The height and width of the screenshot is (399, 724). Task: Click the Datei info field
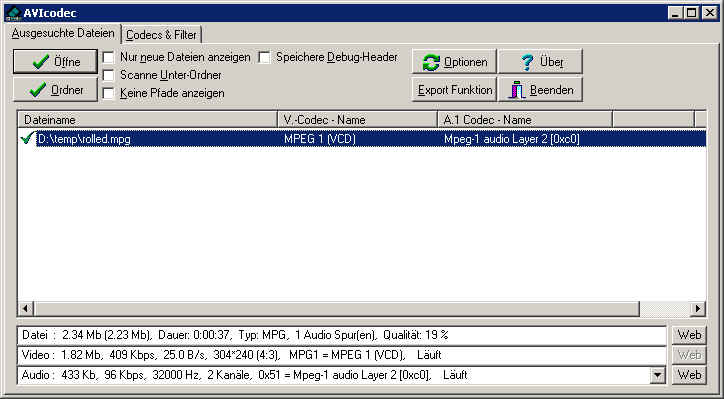coord(342,335)
